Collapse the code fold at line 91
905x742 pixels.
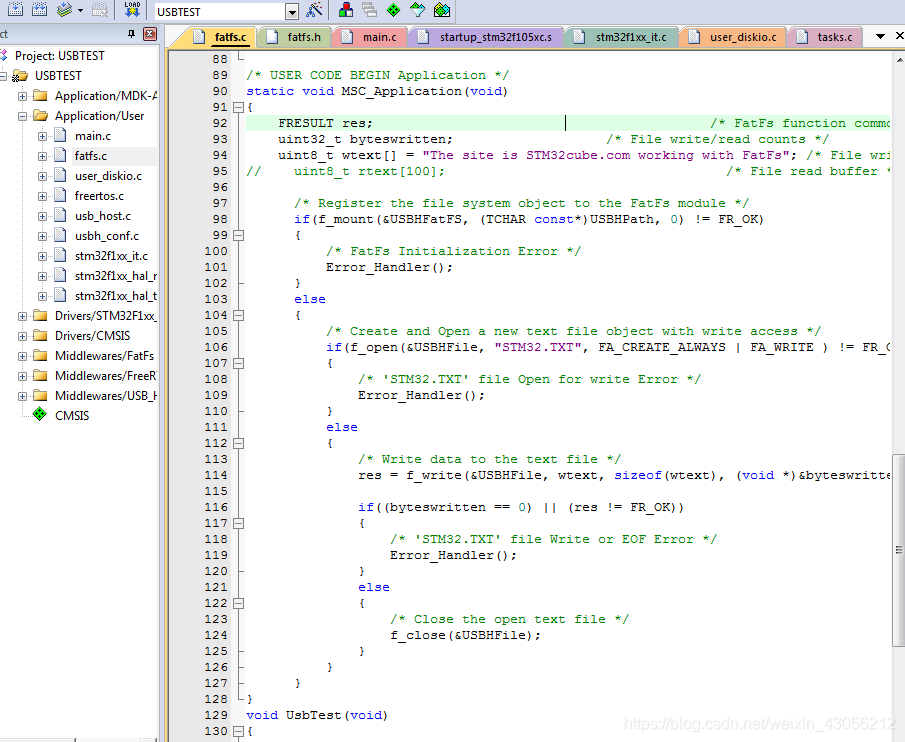238,107
